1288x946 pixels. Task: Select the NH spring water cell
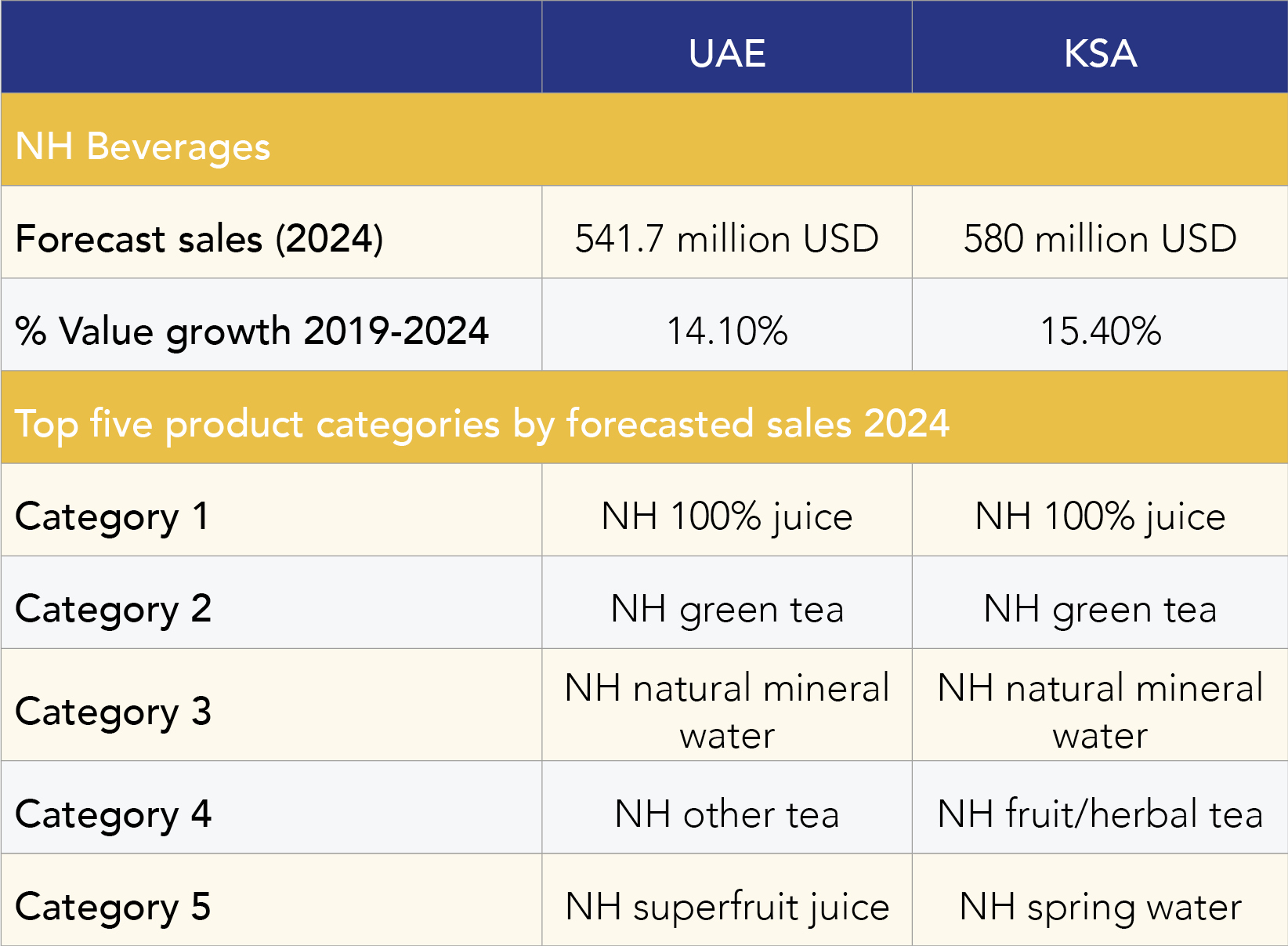(x=1100, y=907)
